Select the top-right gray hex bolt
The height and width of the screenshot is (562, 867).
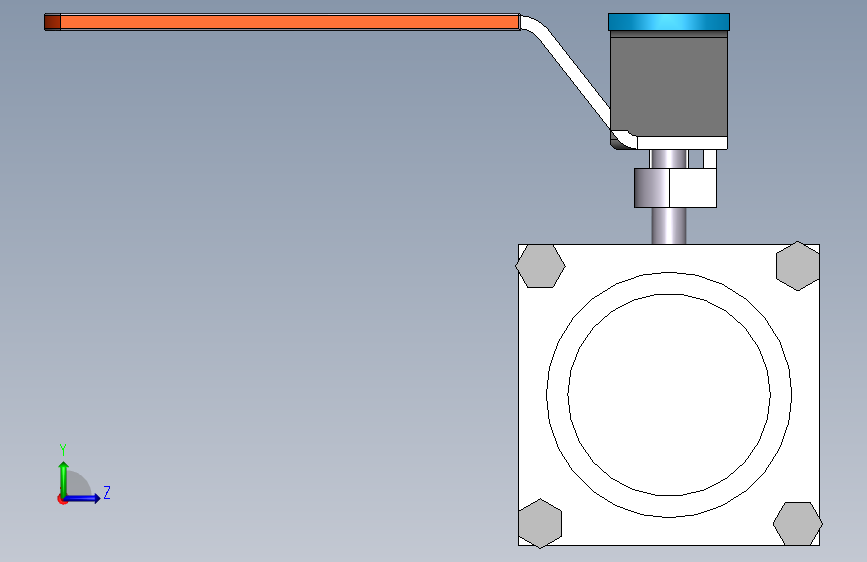click(797, 266)
